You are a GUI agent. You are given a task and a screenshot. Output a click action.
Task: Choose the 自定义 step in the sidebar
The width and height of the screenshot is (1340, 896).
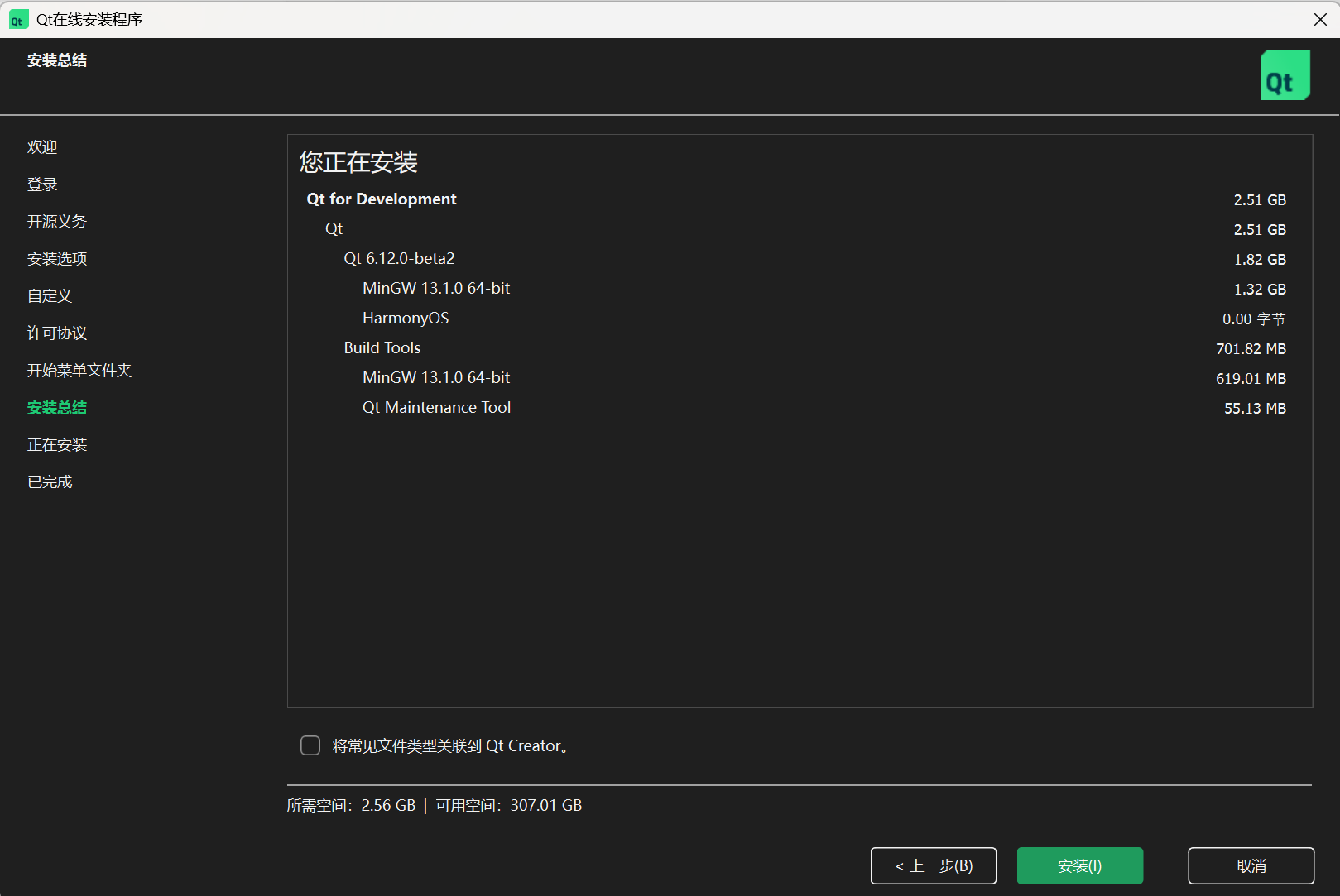50,296
